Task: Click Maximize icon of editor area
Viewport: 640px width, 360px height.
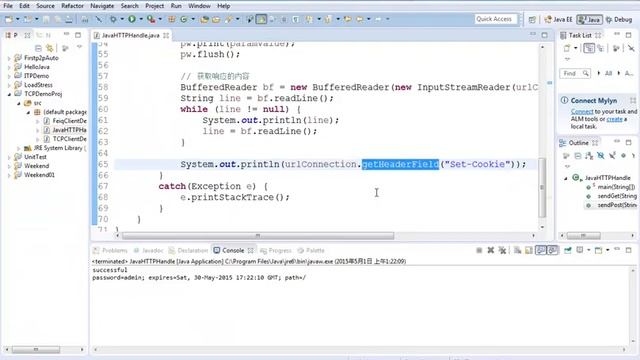Action: click(544, 35)
